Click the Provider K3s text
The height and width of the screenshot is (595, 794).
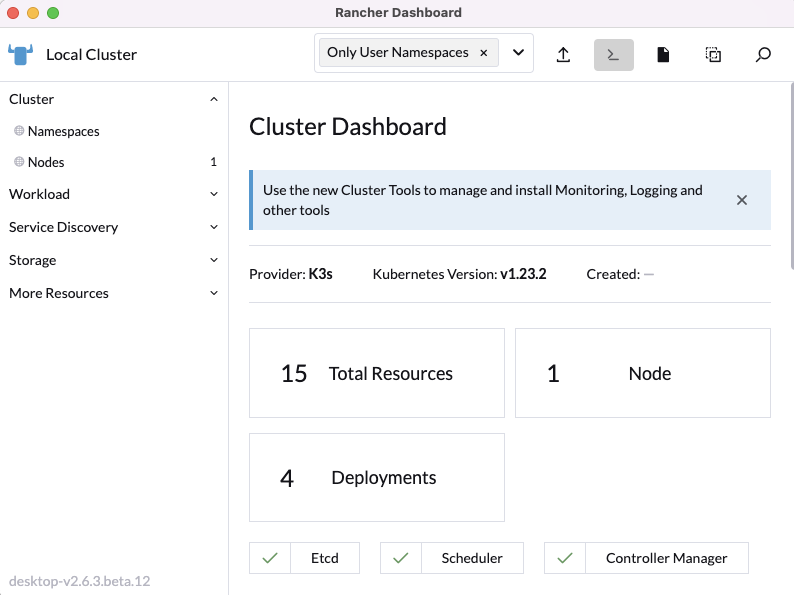(291, 274)
